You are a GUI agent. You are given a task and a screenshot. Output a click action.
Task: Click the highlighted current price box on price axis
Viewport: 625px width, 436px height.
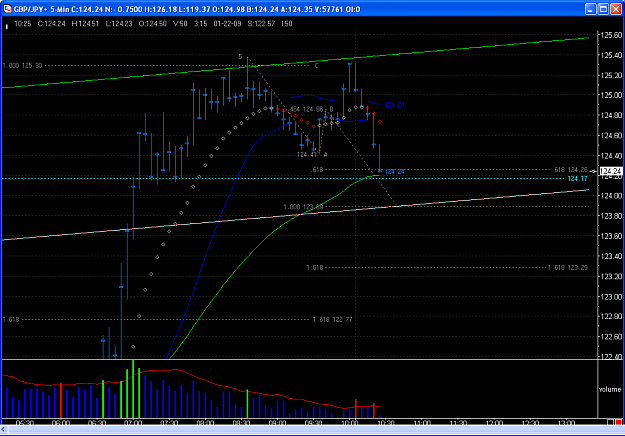tap(611, 171)
